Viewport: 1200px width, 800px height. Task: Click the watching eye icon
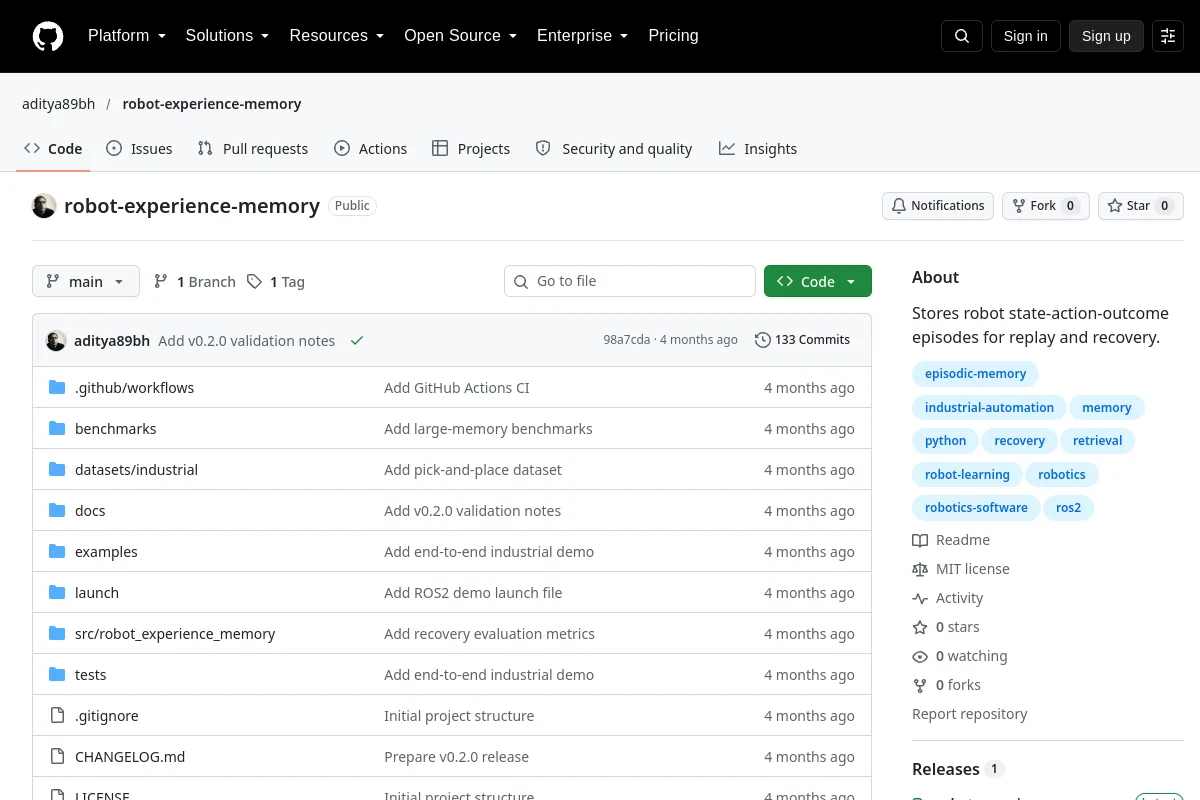tap(920, 656)
